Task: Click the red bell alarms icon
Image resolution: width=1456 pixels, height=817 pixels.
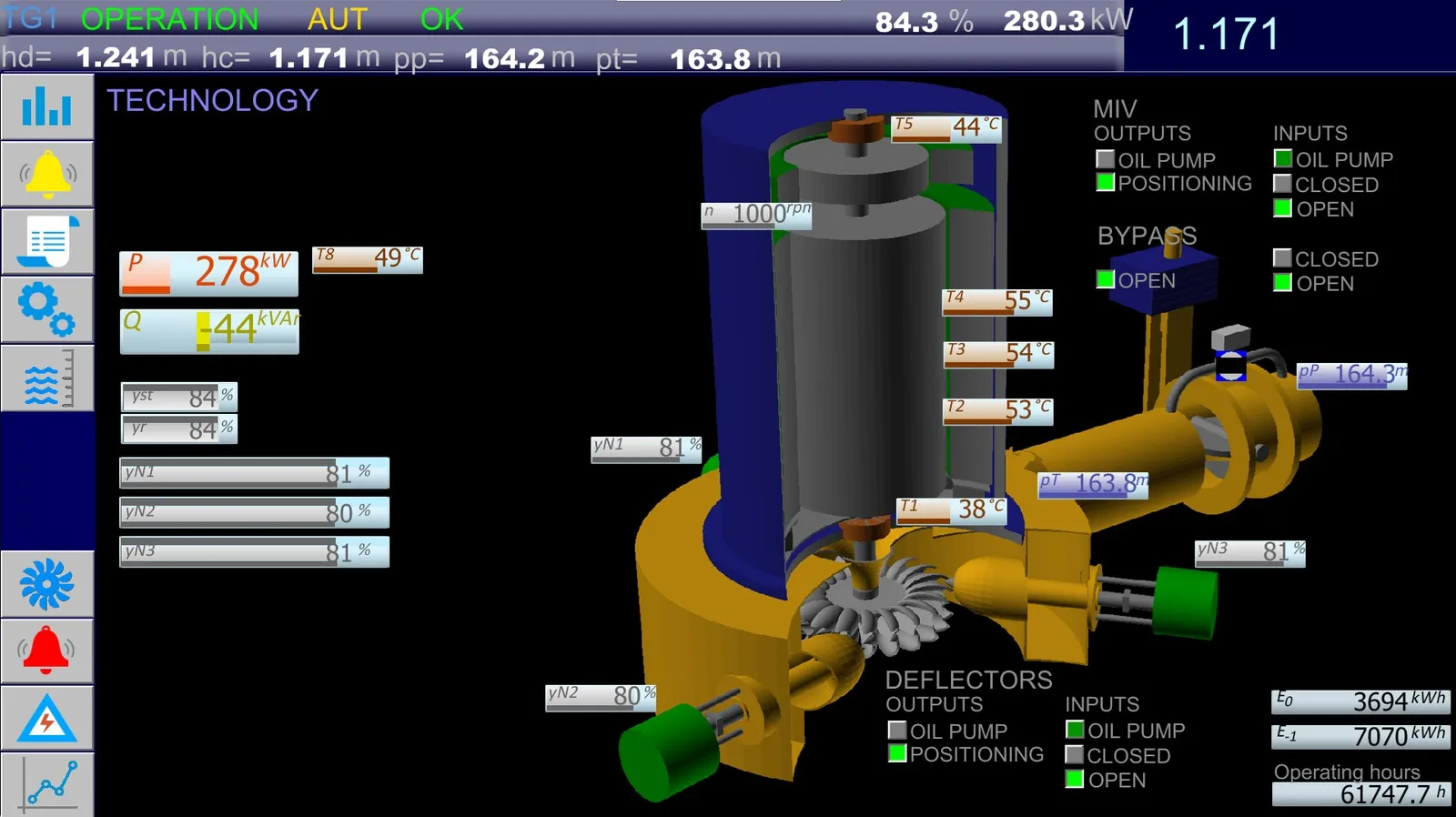Action: coord(47,651)
